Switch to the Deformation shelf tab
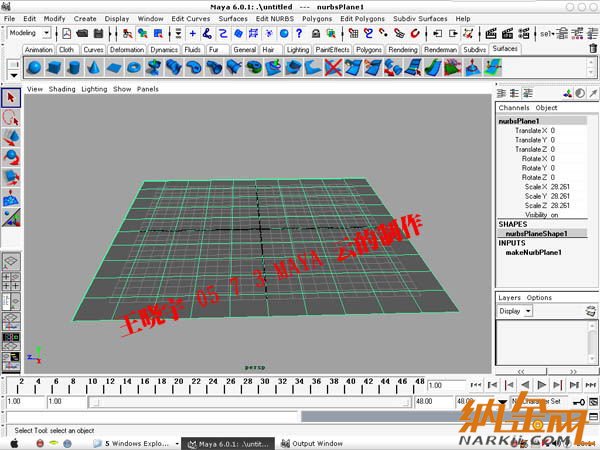The height and width of the screenshot is (450, 600). (x=127, y=50)
